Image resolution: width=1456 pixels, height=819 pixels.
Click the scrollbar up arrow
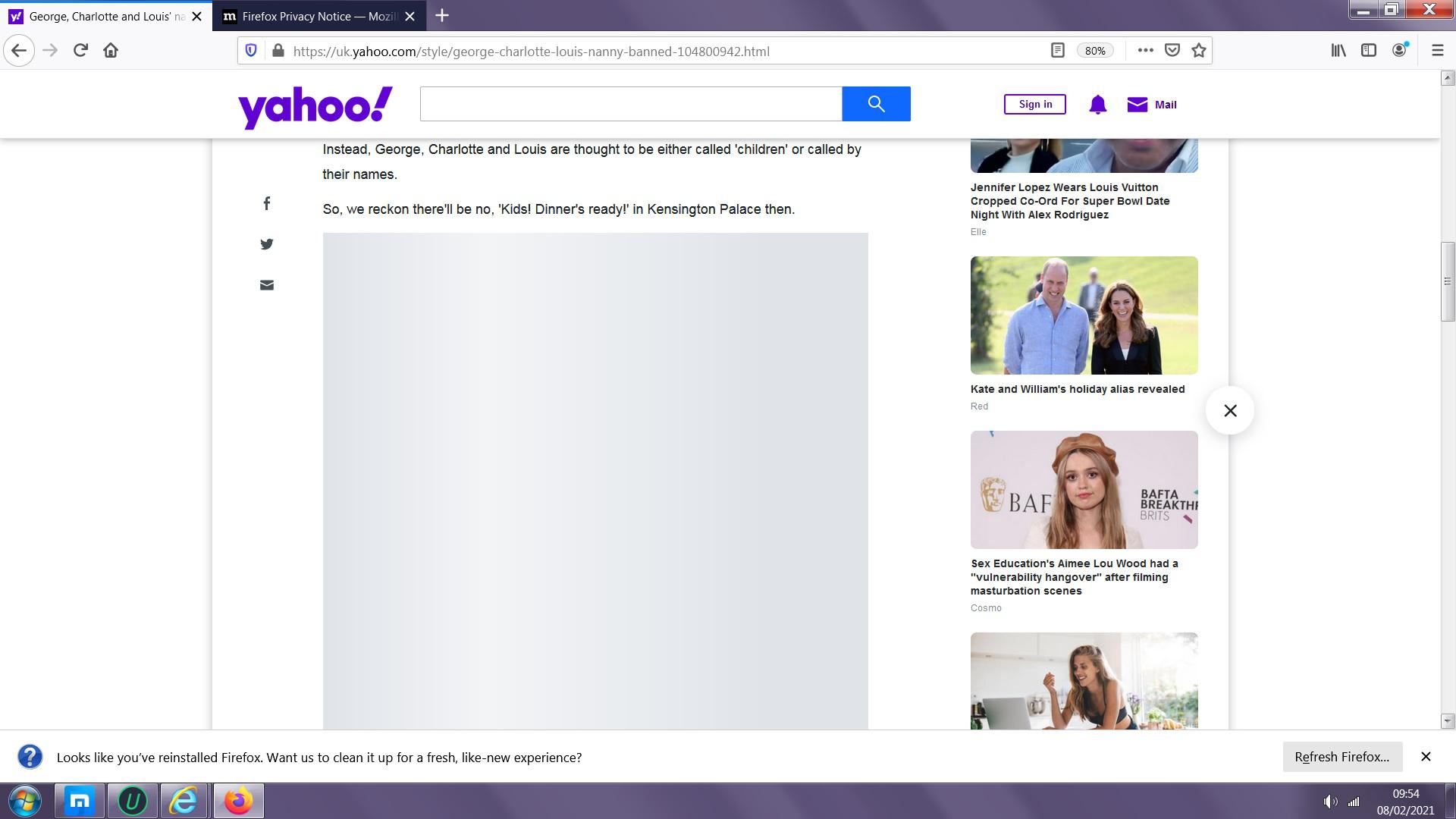coord(1448,77)
